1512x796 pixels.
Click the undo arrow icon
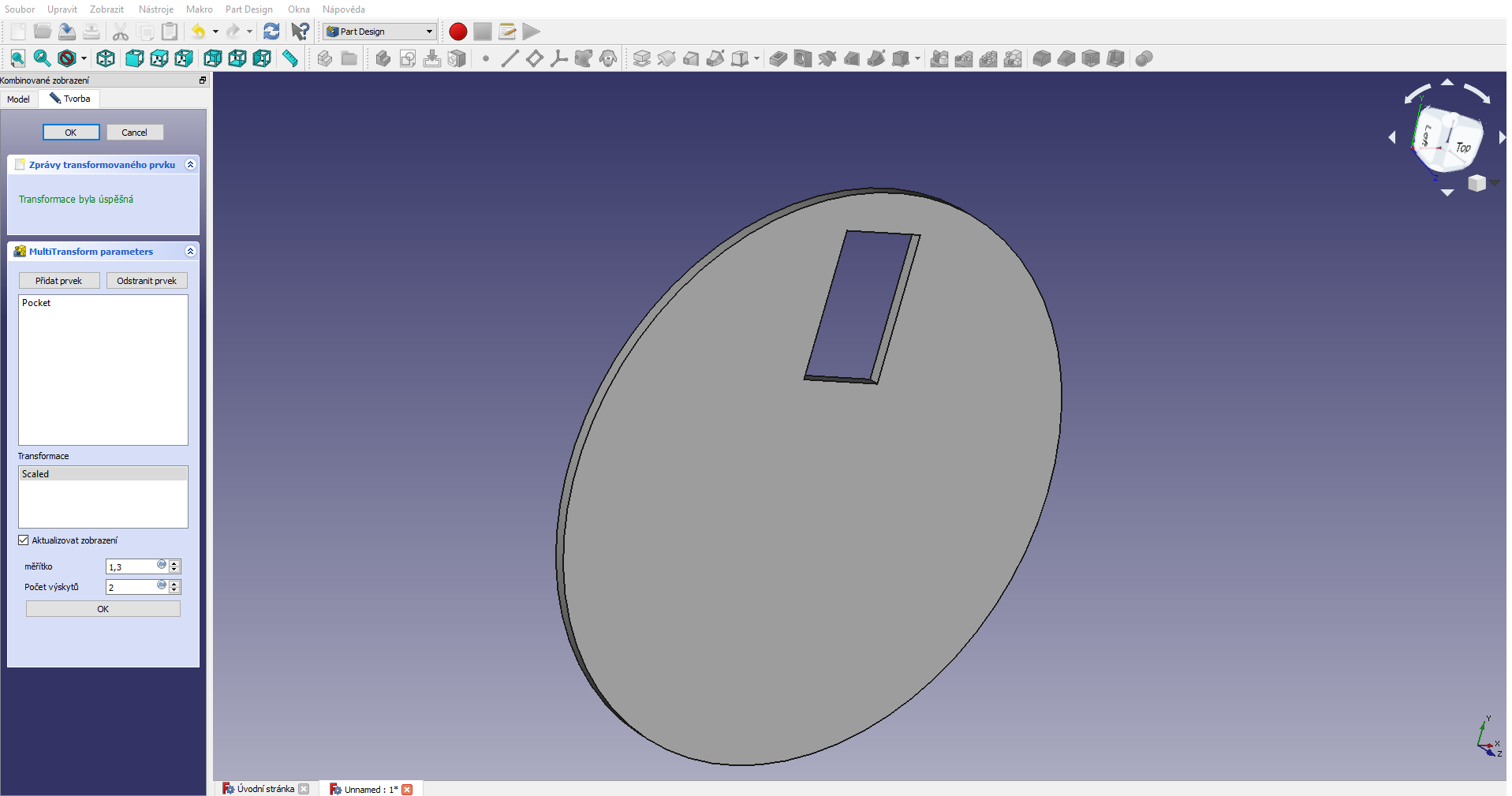pos(198,32)
